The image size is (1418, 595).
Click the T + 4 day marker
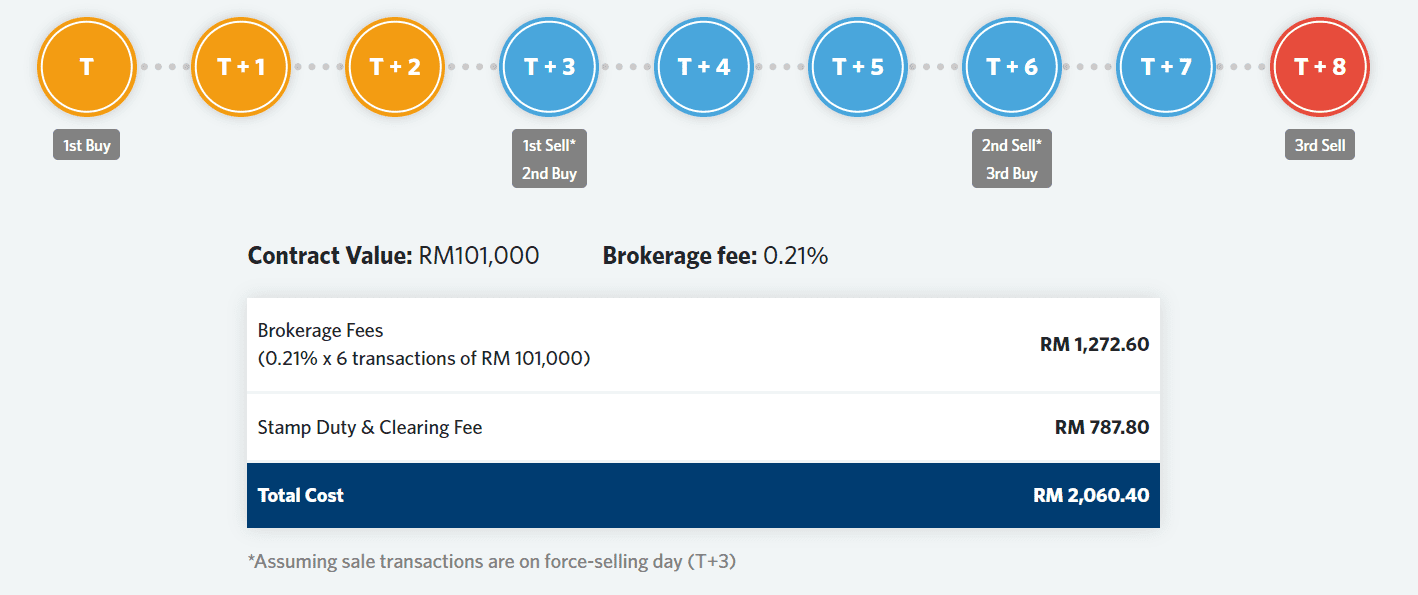coord(704,67)
